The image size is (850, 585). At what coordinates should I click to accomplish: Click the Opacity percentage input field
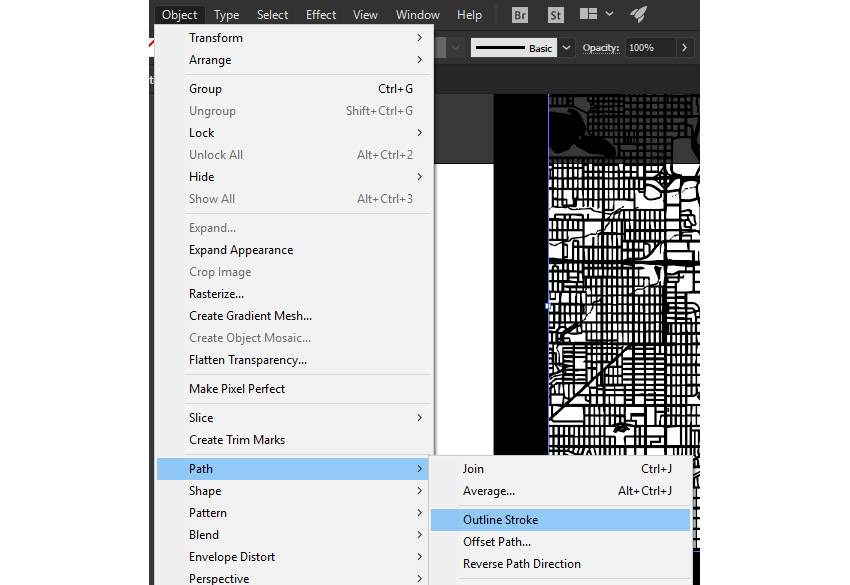649,48
